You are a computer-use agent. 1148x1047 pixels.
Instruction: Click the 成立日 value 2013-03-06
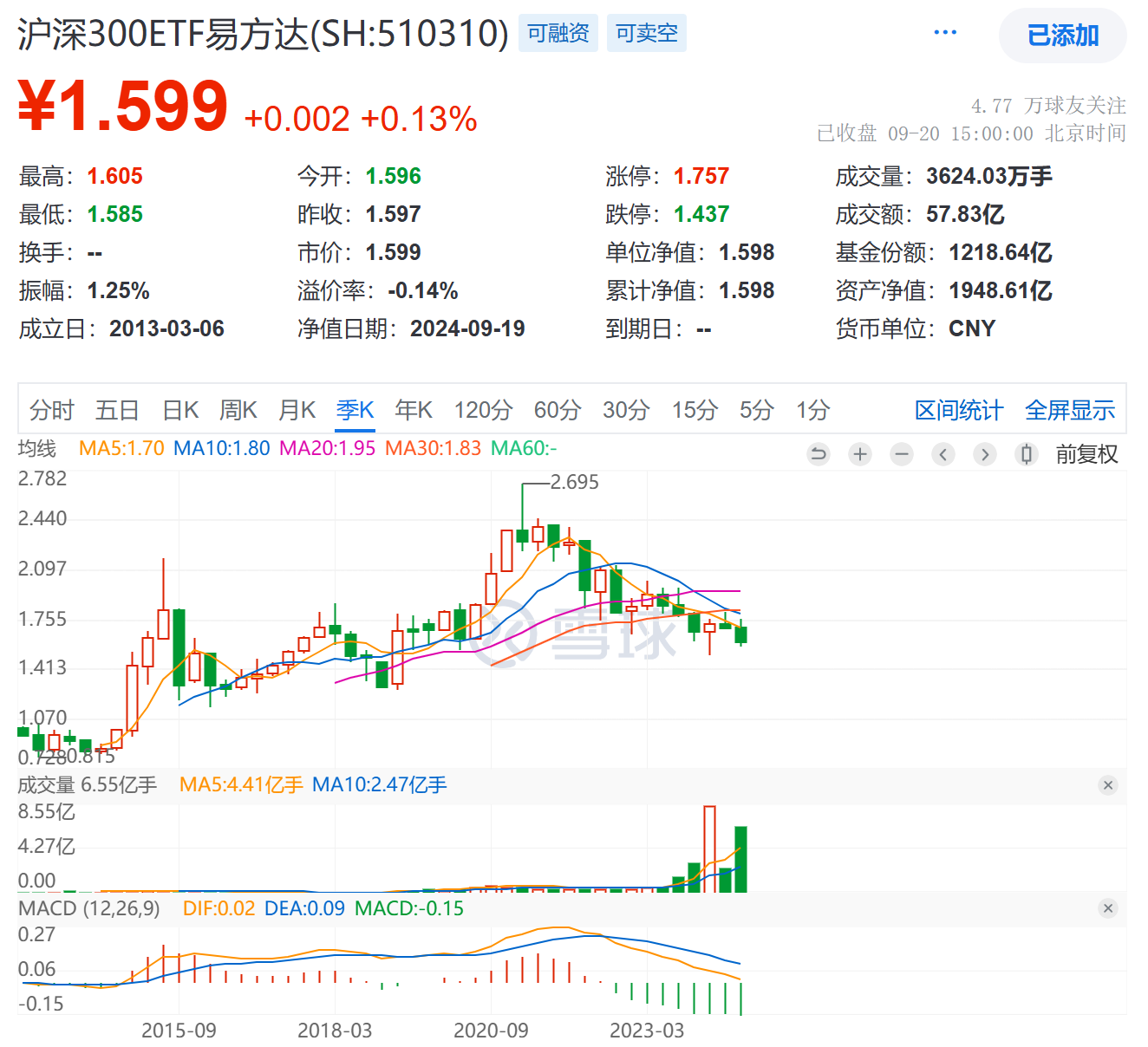(166, 328)
